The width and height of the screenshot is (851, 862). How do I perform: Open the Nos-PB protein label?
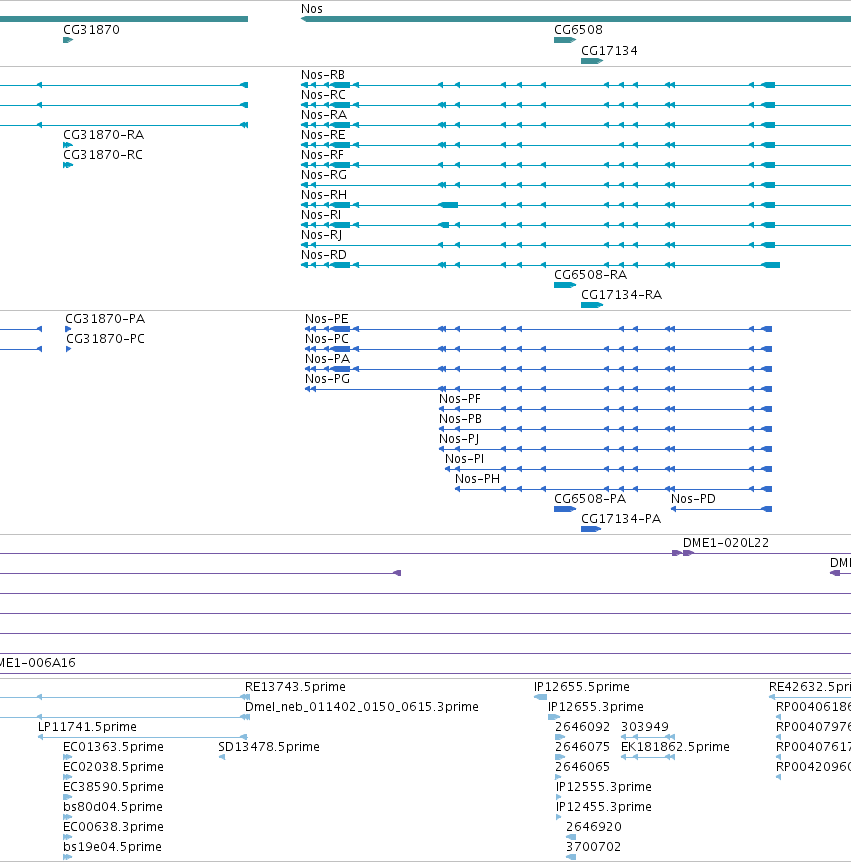point(460,419)
